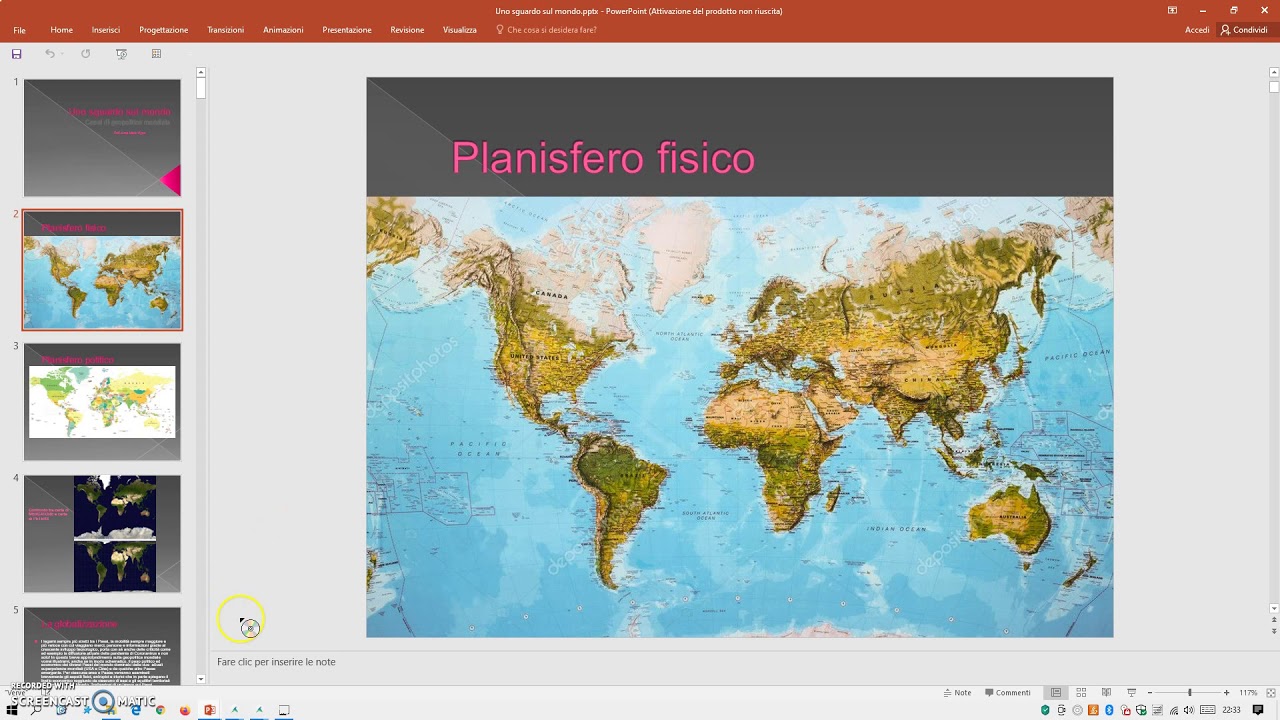This screenshot has width=1280, height=720.
Task: Start Slide Show view from status bar
Action: pos(1132,692)
